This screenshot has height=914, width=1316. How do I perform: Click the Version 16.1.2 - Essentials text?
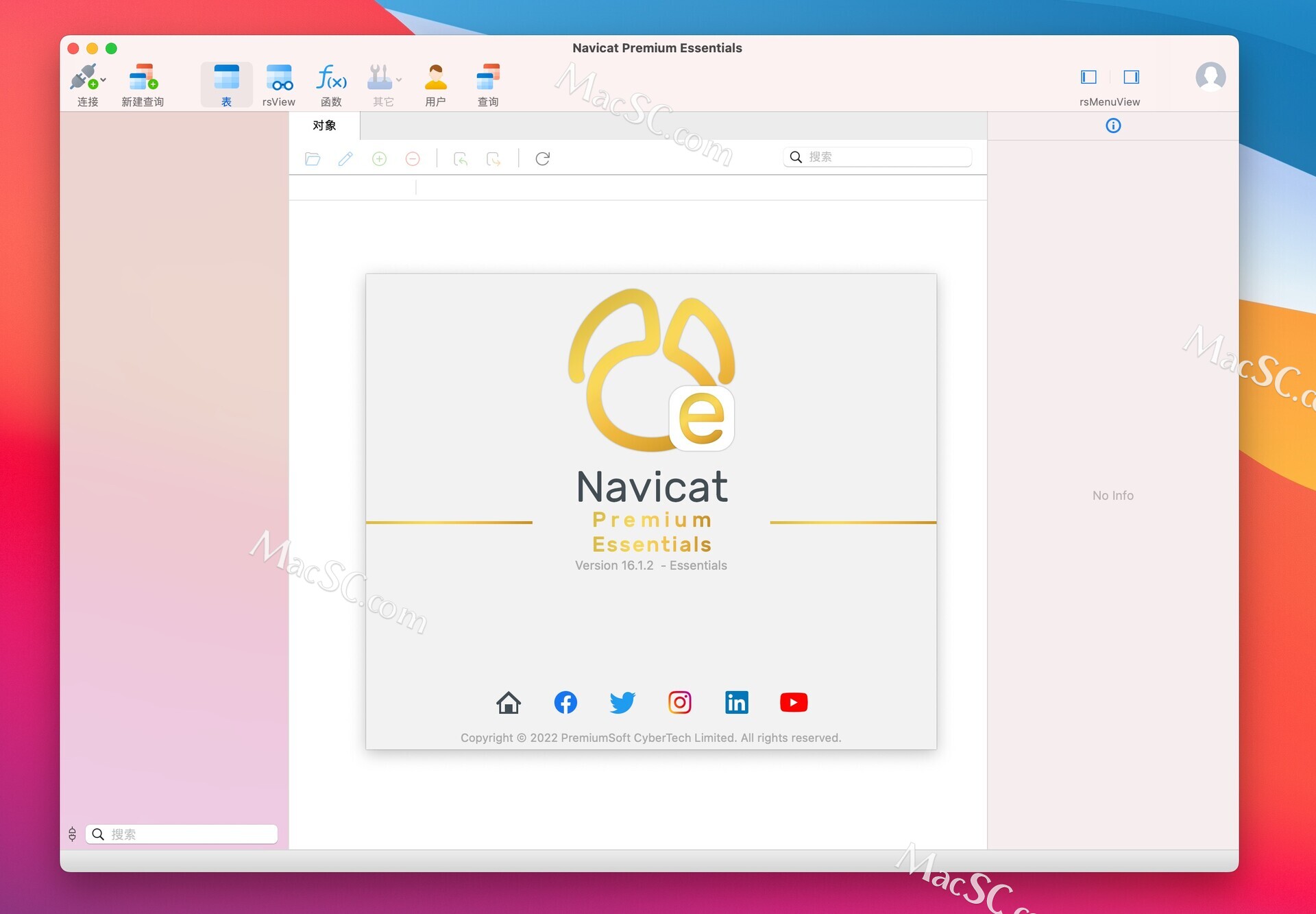coord(651,565)
